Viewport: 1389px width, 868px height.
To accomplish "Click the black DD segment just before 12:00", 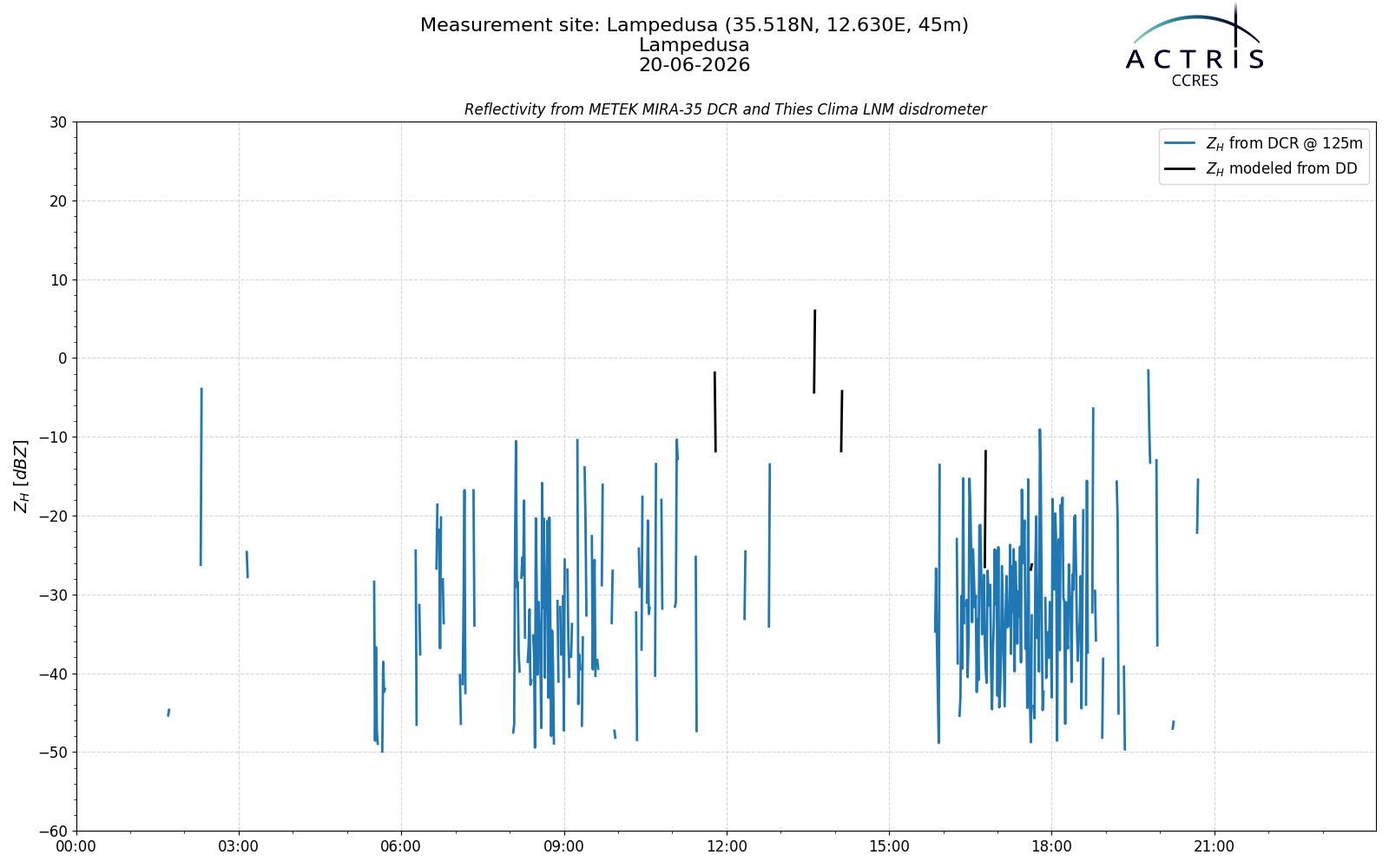I will (715, 412).
